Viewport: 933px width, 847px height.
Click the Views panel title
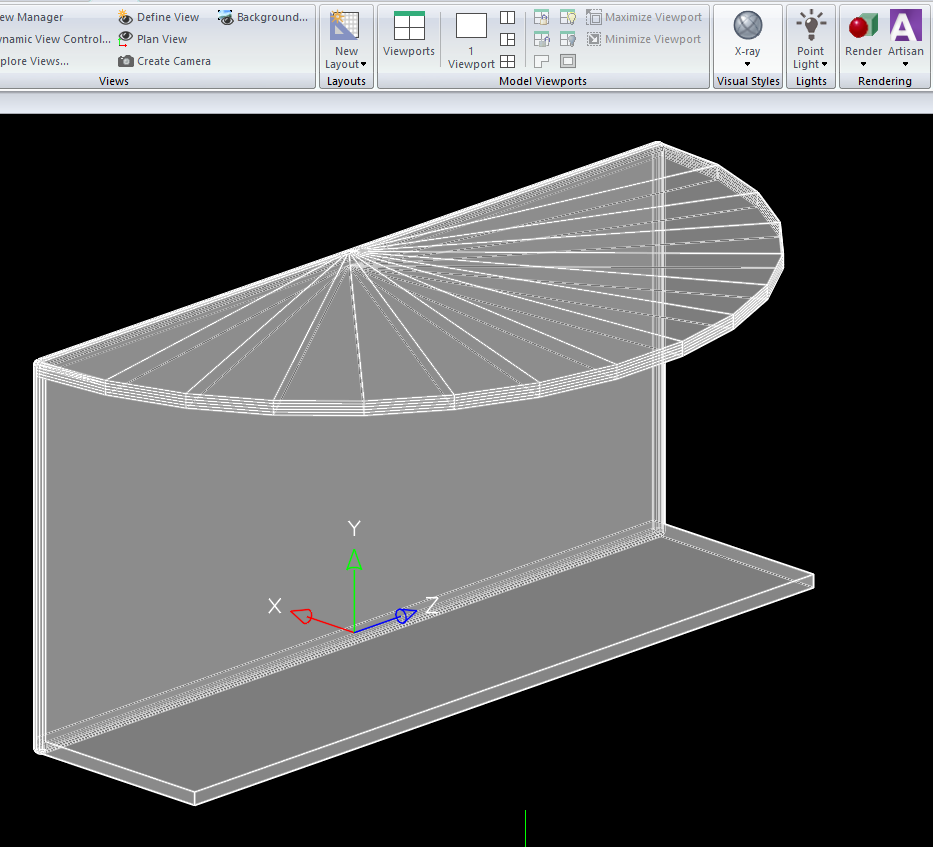(114, 81)
